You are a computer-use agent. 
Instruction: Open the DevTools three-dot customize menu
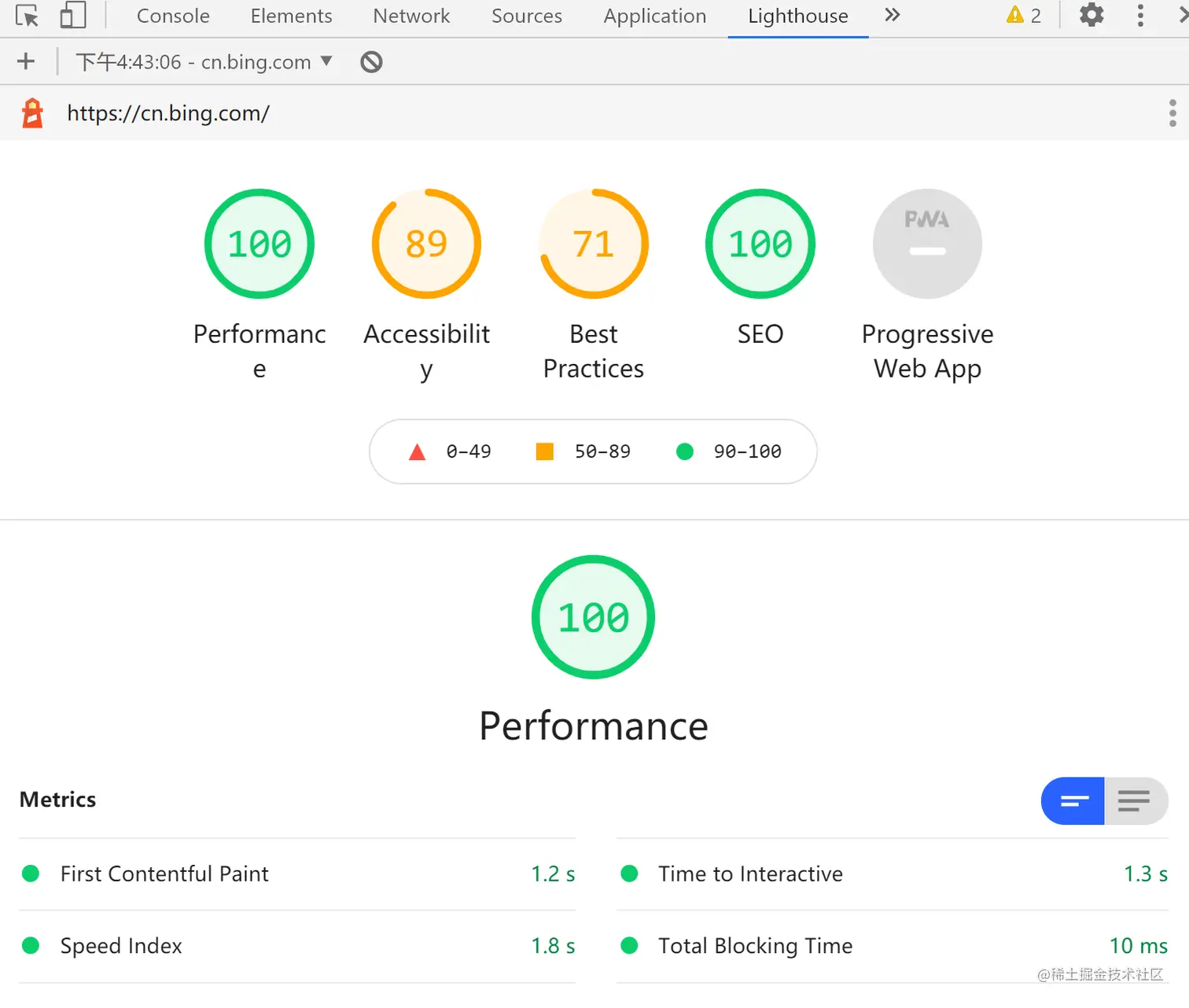tap(1140, 16)
